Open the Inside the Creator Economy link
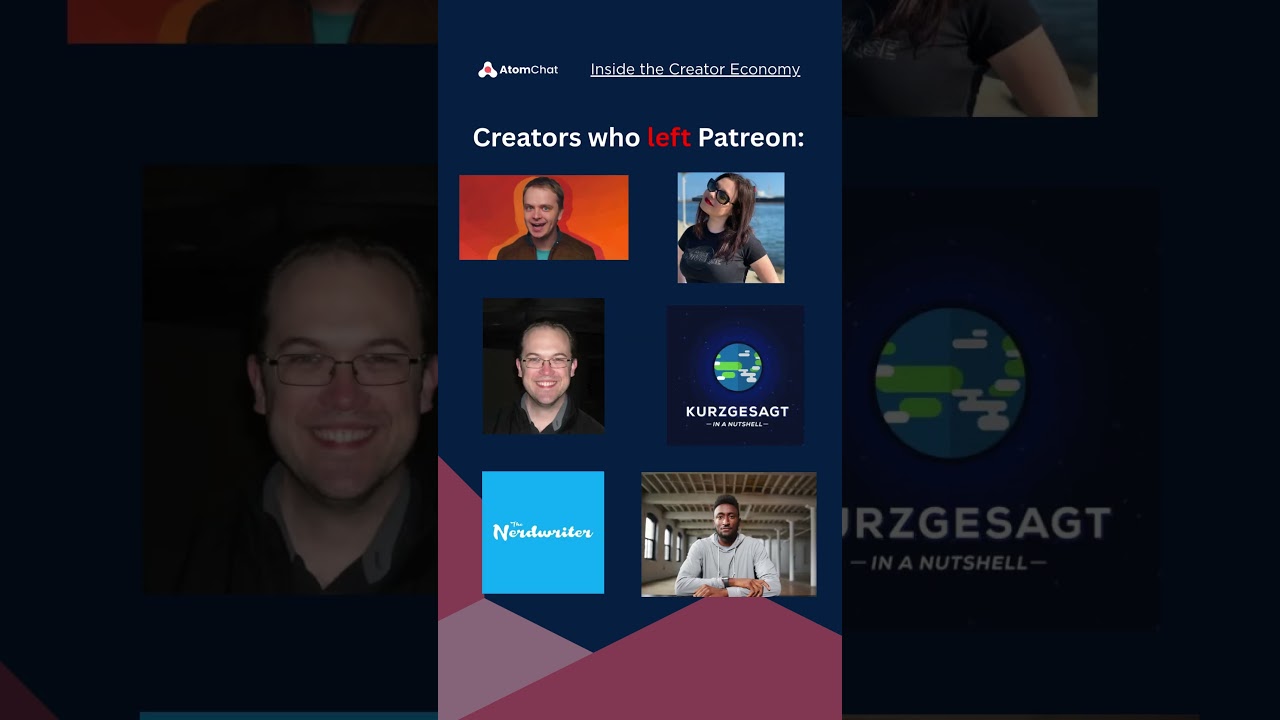This screenshot has width=1280, height=720. point(695,69)
